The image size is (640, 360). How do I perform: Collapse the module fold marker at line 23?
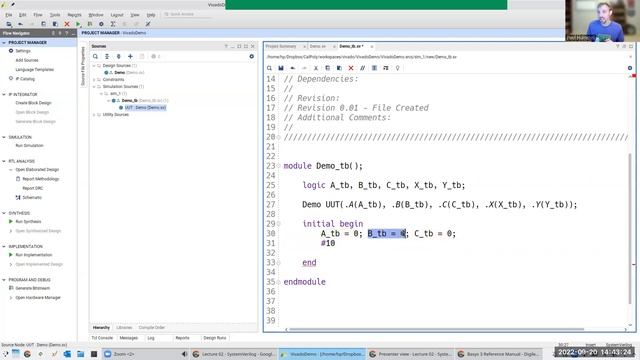pos(279,166)
